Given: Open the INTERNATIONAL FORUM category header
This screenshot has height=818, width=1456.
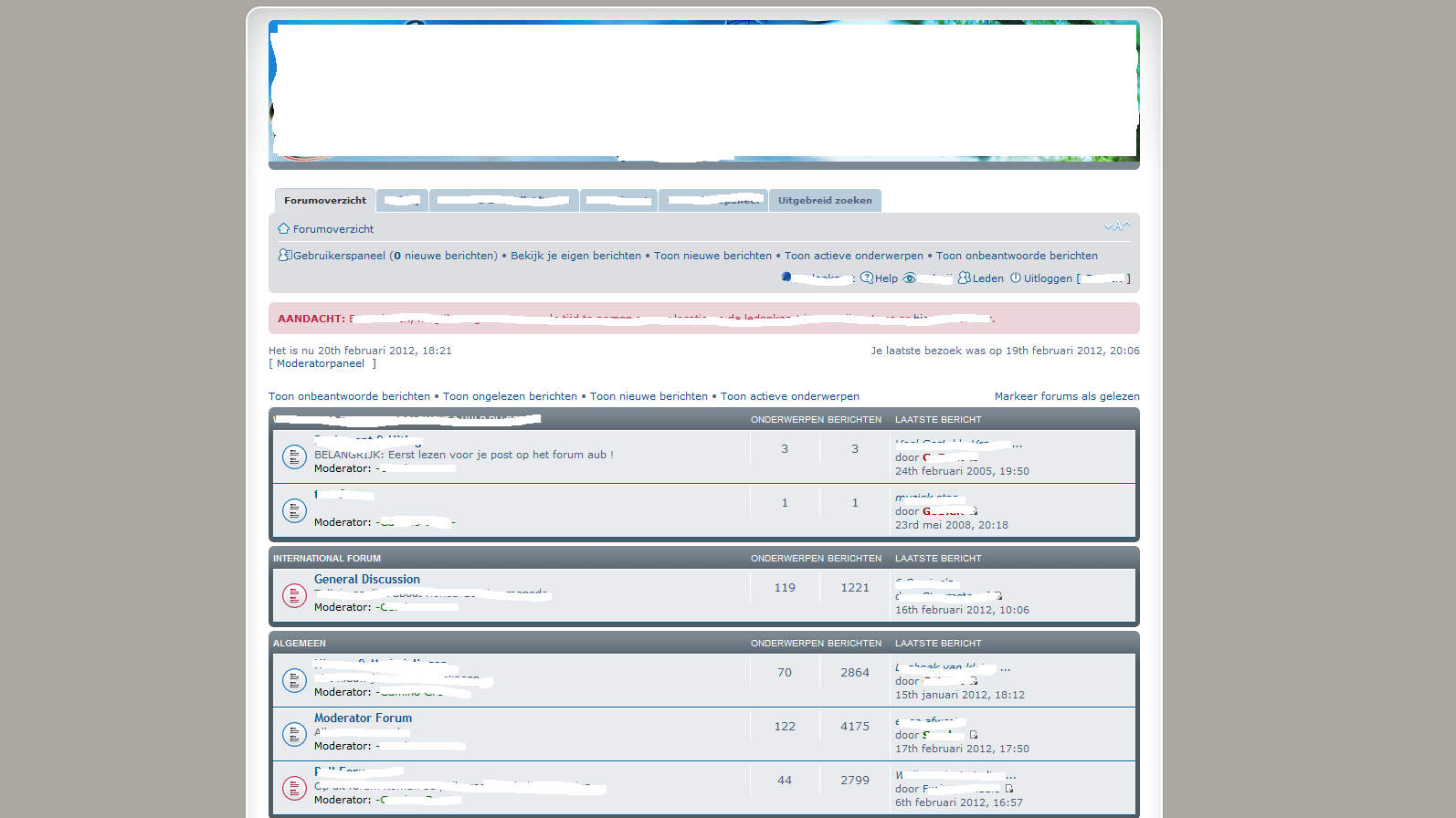Looking at the screenshot, I should point(327,558).
